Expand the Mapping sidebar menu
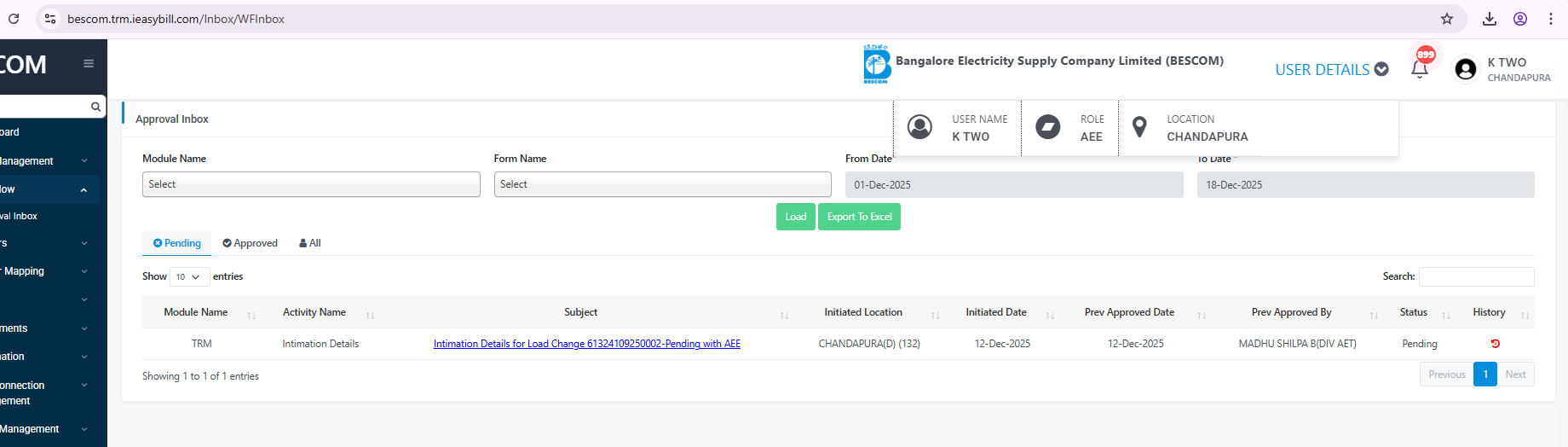The image size is (1568, 447). 49,271
